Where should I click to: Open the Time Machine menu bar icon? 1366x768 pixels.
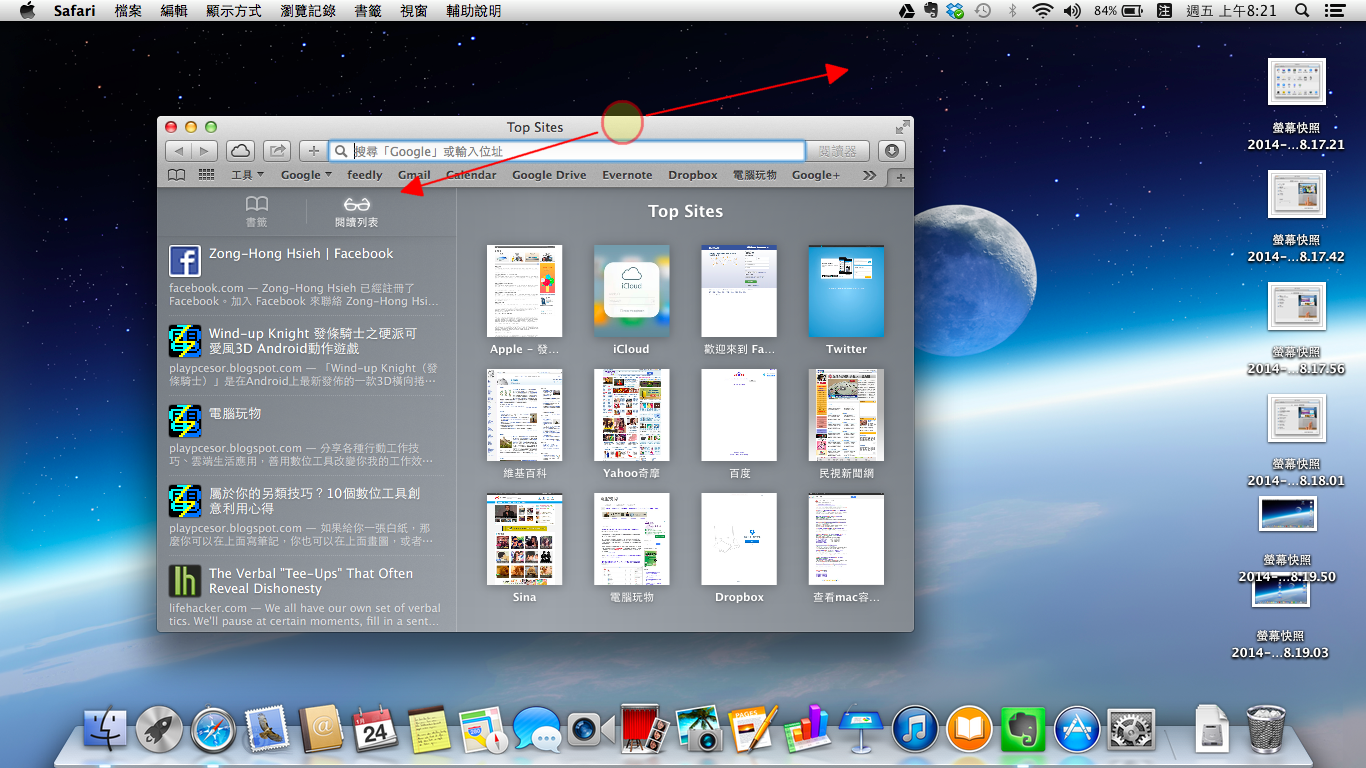pyautogui.click(x=984, y=11)
